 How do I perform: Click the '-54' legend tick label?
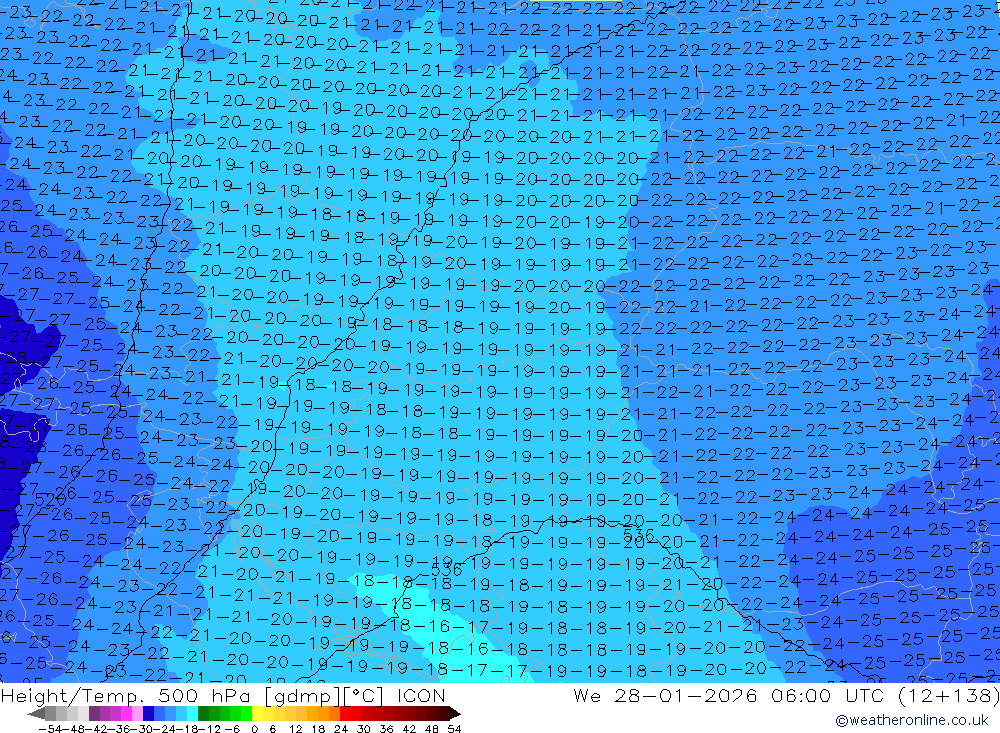point(50,729)
